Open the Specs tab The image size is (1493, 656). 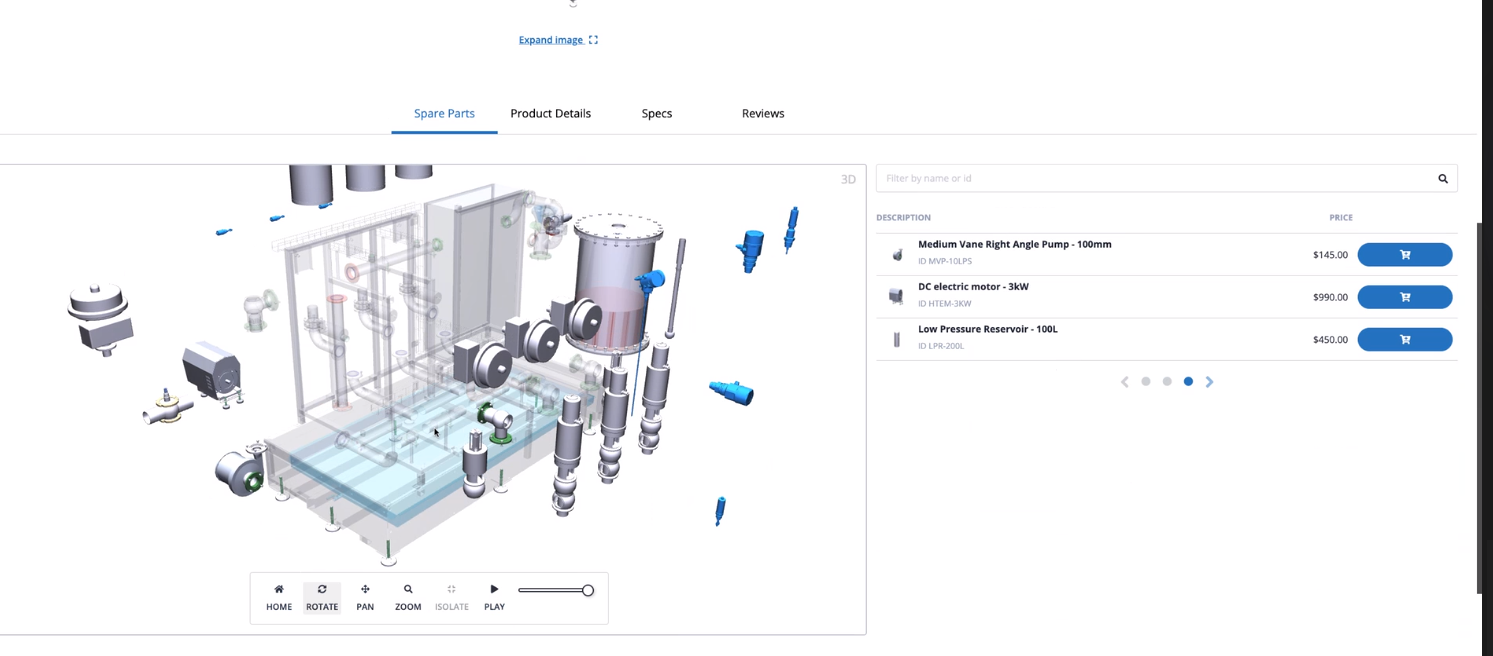point(657,113)
